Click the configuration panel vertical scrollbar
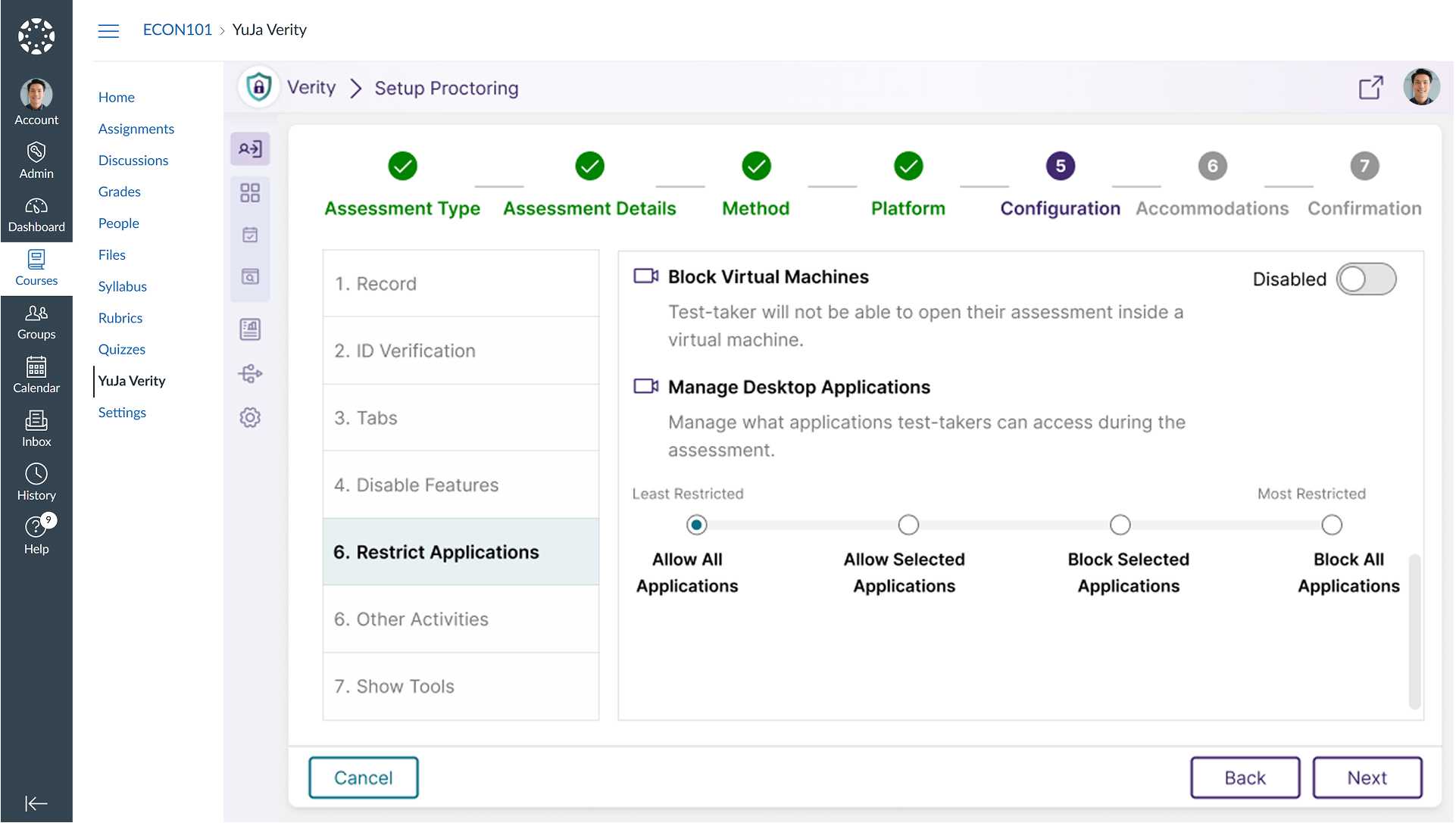 click(1414, 631)
